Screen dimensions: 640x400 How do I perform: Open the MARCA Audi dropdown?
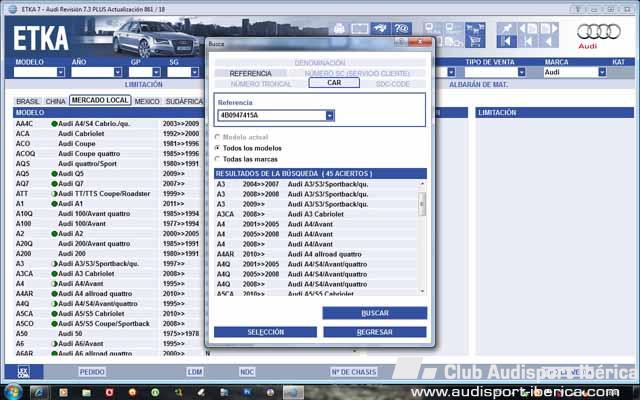602,72
